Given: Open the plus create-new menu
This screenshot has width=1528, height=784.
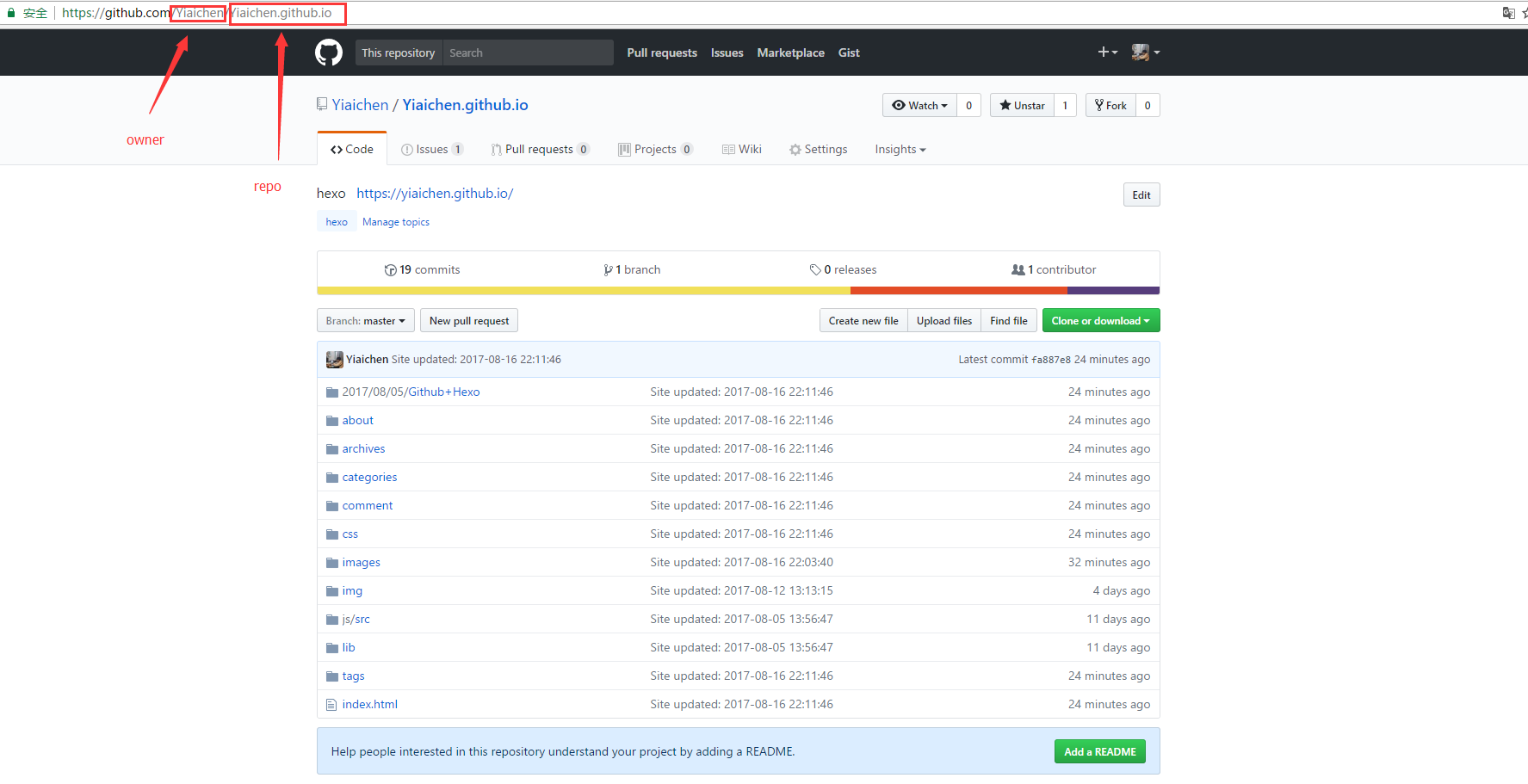Looking at the screenshot, I should click(1107, 52).
